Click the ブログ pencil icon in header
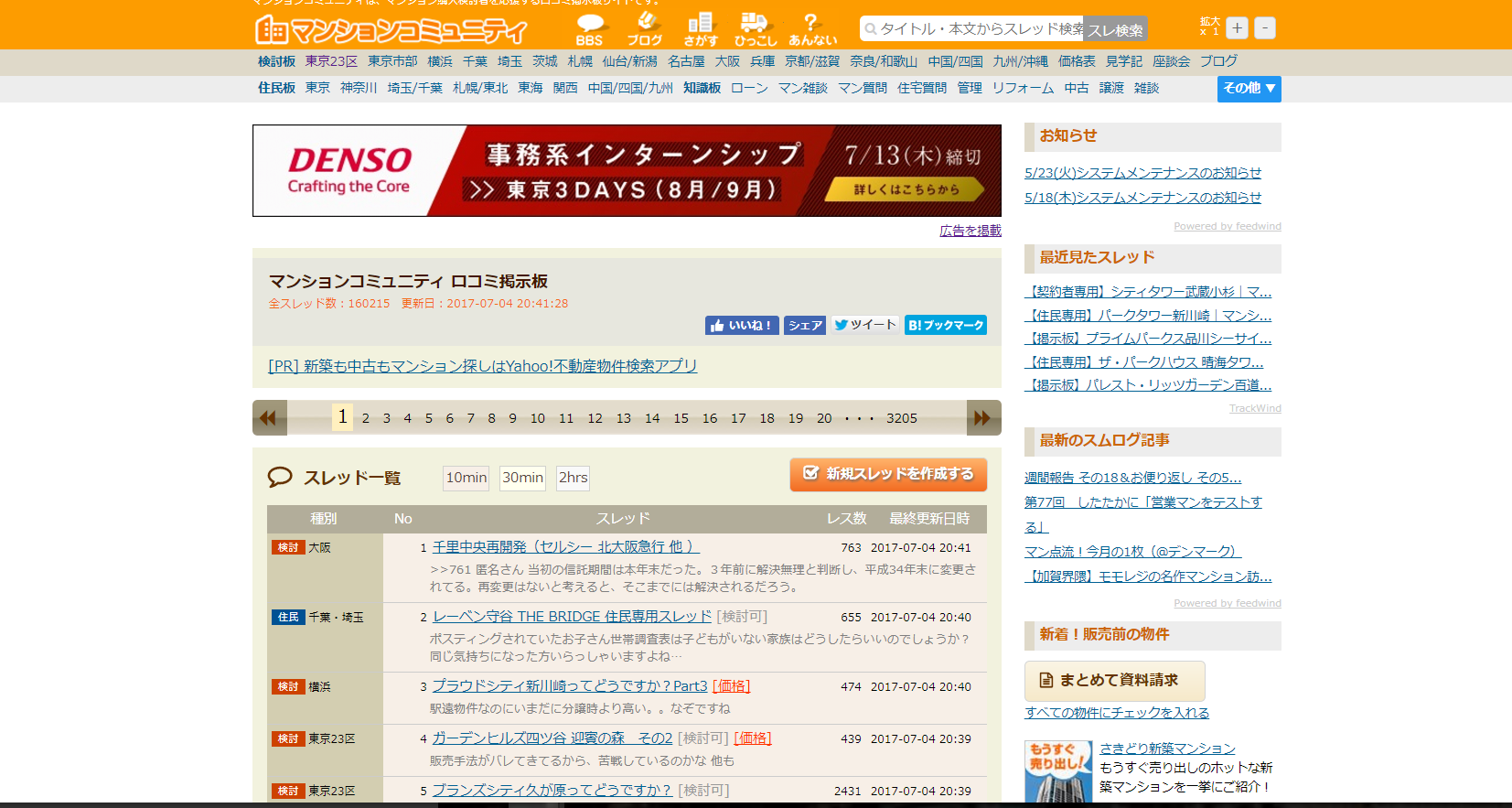 click(645, 28)
